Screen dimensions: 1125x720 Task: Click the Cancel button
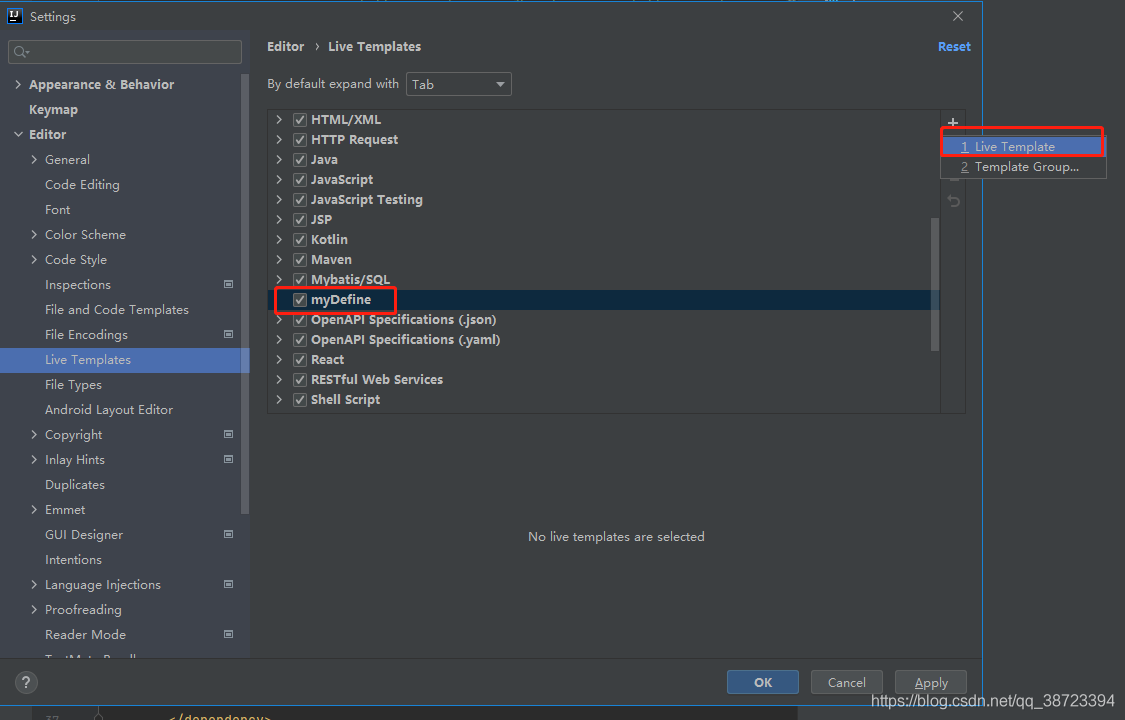(x=847, y=683)
